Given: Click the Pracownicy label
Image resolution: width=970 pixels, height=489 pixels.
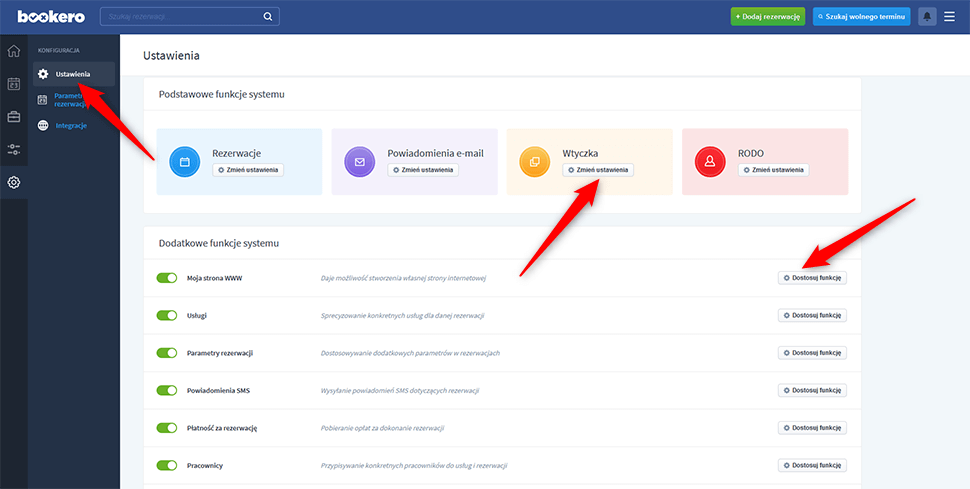Looking at the screenshot, I should coord(205,465).
